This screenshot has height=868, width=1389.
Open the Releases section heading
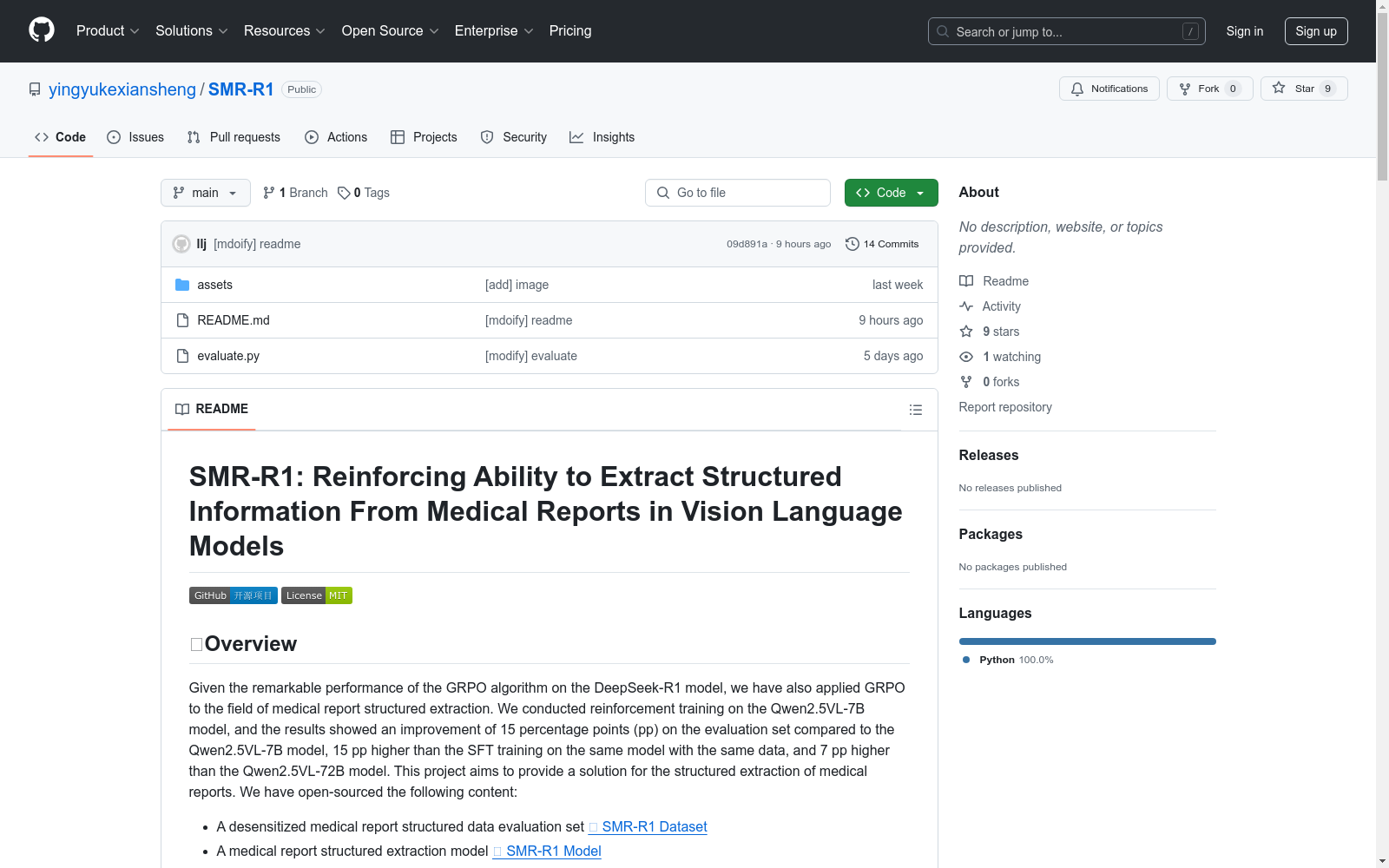click(x=989, y=455)
